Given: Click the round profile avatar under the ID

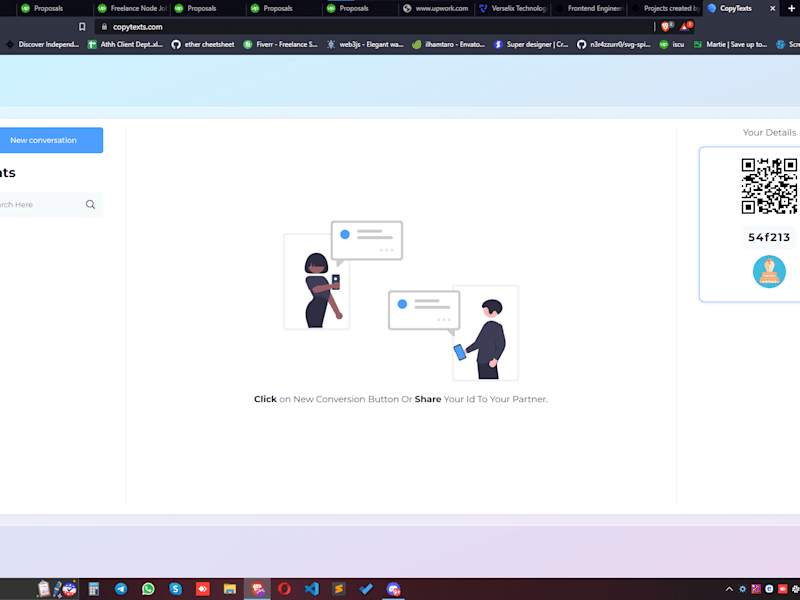Looking at the screenshot, I should tap(769, 272).
